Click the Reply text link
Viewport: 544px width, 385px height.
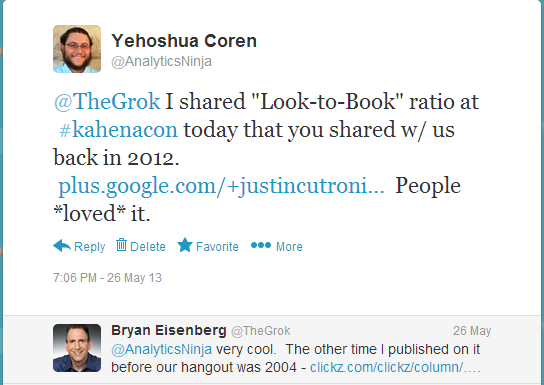coord(90,247)
